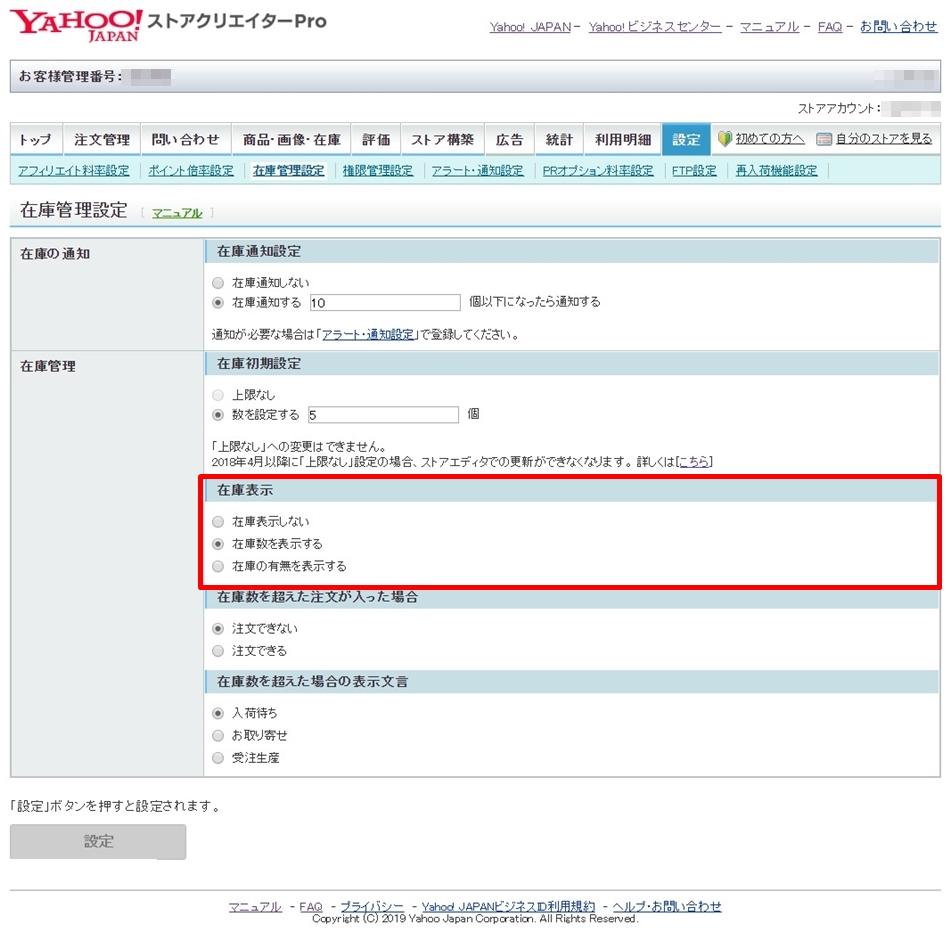
Task: Select 数を設定する radio button
Action: (x=218, y=415)
